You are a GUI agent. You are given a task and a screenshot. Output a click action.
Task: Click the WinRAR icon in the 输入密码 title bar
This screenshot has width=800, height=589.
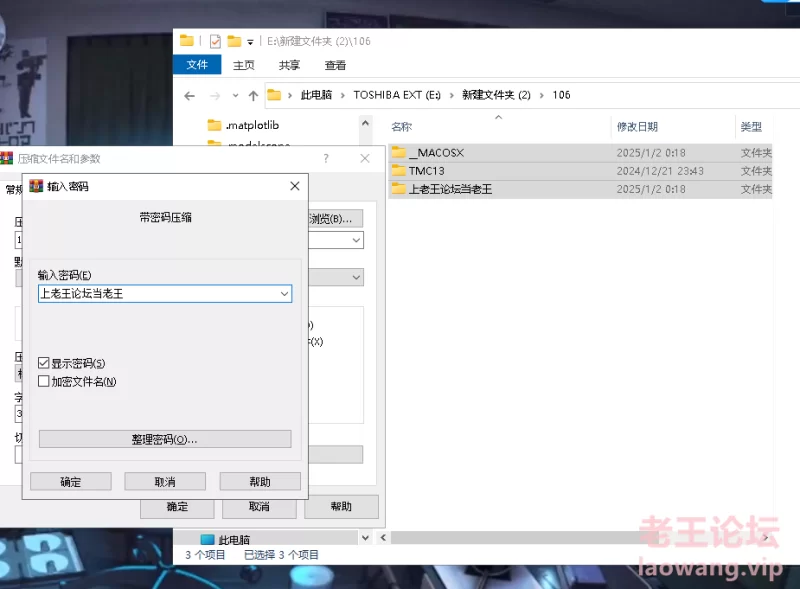coord(36,186)
